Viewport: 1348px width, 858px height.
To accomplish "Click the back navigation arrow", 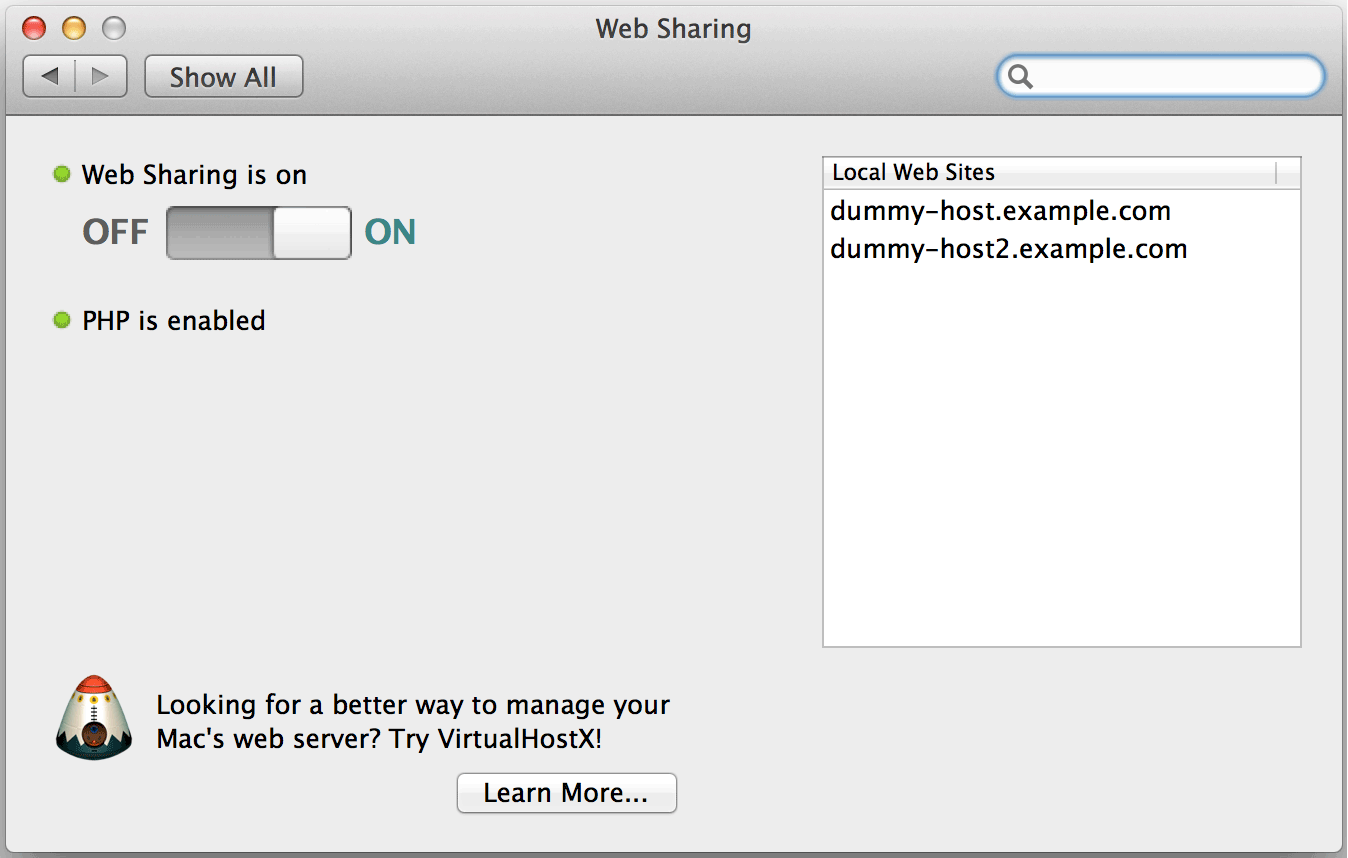I will coord(50,75).
